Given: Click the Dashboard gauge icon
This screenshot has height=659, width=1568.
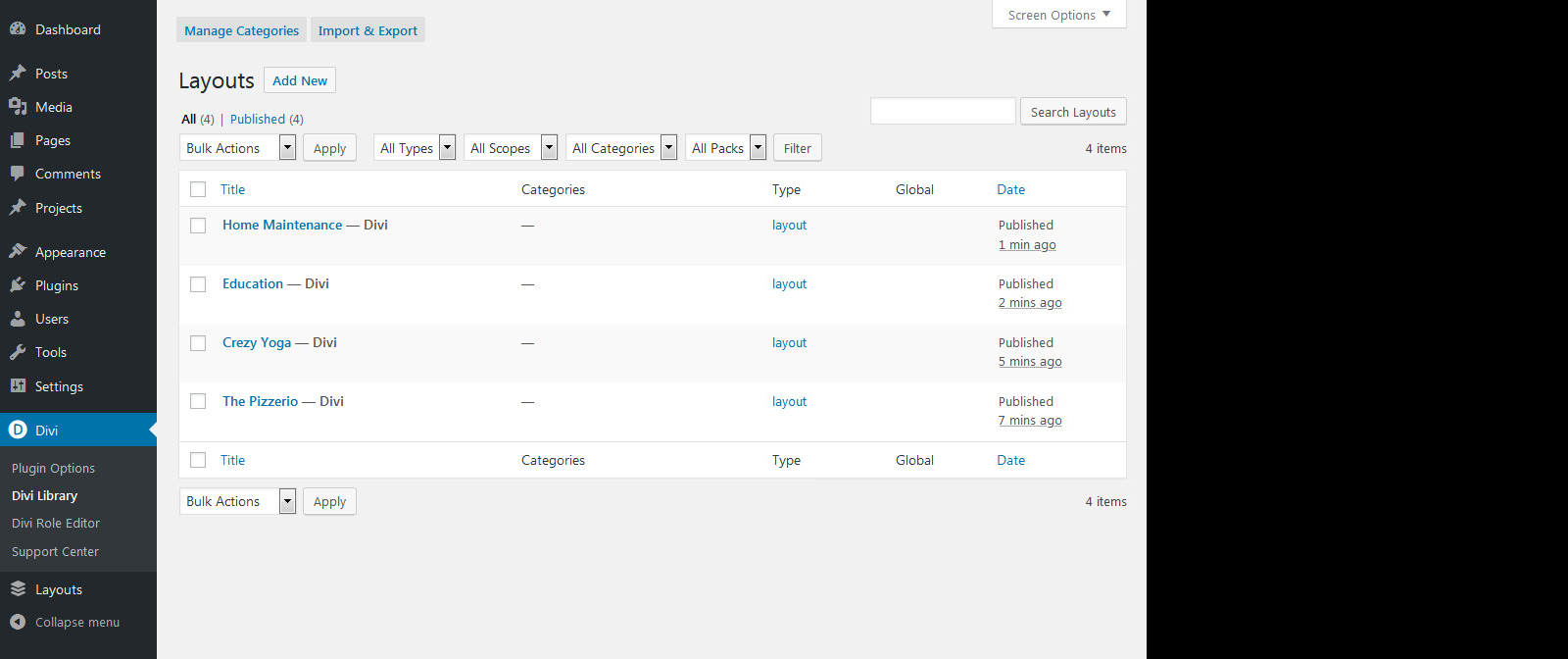Looking at the screenshot, I should pyautogui.click(x=18, y=29).
